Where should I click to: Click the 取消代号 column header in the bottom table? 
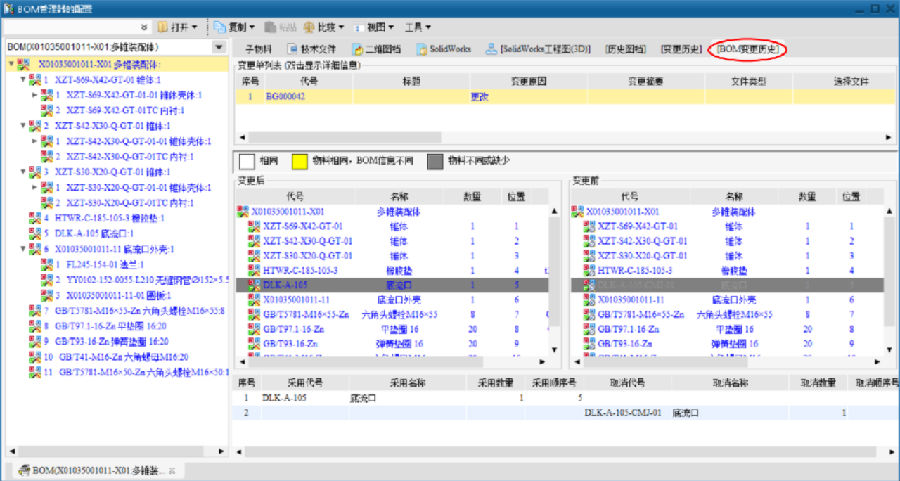tap(627, 383)
